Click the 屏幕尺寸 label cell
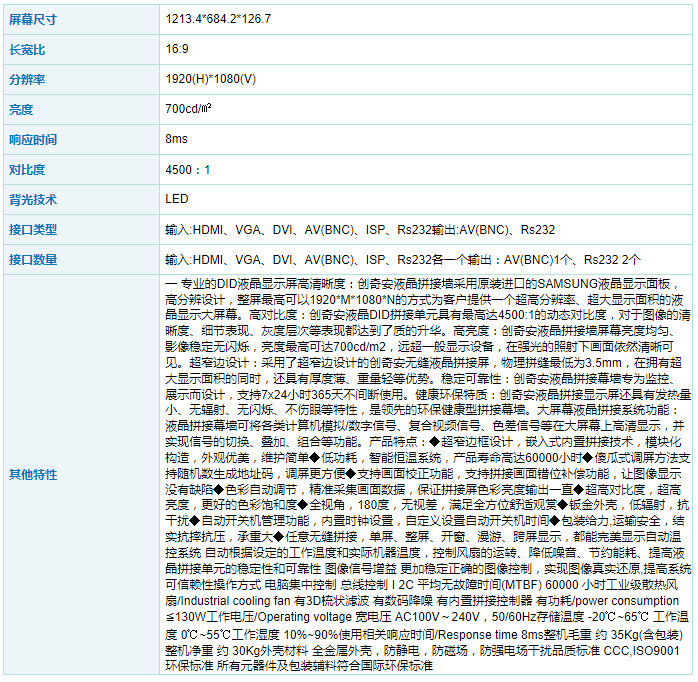Image resolution: width=698 pixels, height=682 pixels. coord(35,19)
